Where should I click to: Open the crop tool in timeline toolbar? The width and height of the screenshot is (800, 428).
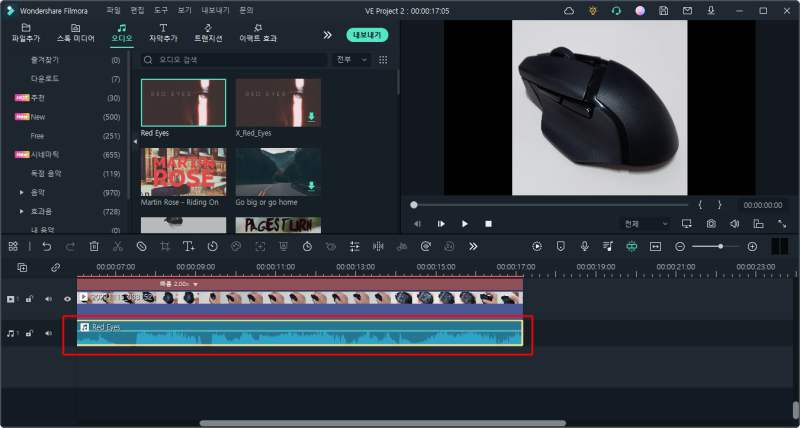(x=165, y=247)
